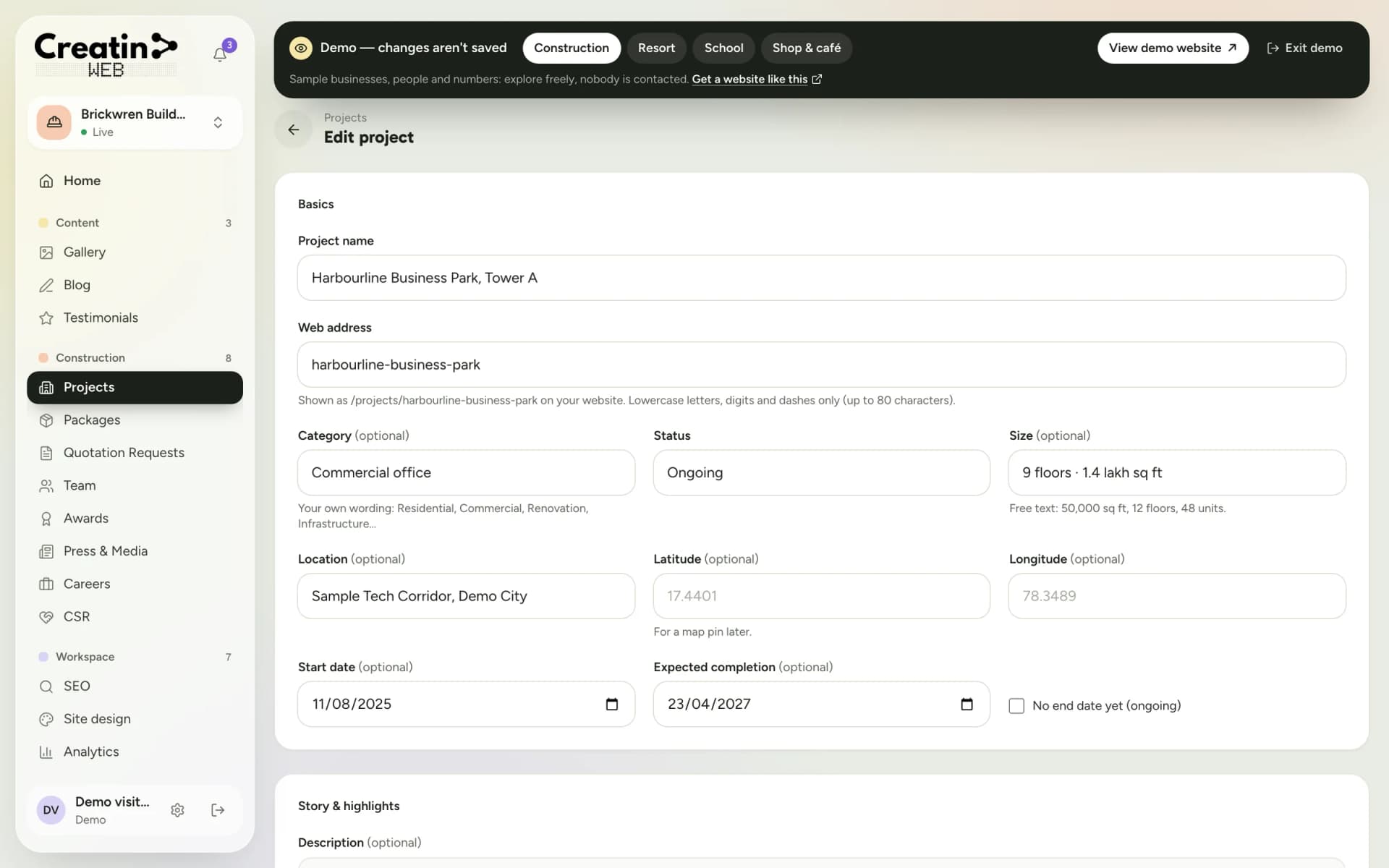The image size is (1389, 868).
Task: Click the Press & Media newspaper icon
Action: [x=46, y=551]
